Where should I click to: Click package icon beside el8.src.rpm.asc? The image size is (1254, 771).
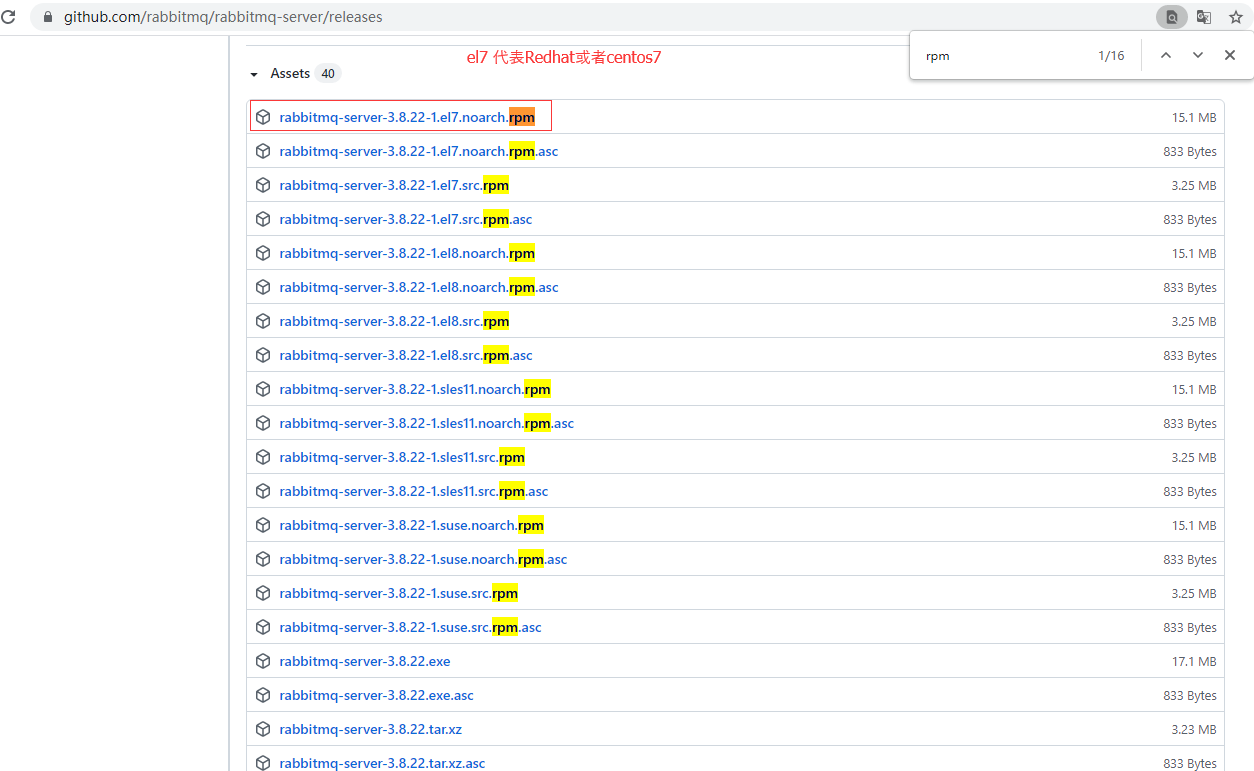coord(263,355)
